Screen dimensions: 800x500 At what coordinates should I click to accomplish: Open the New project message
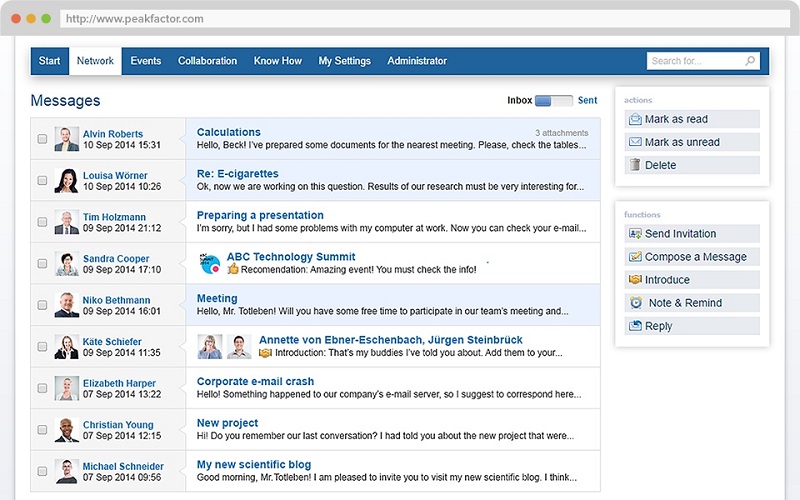[x=228, y=423]
